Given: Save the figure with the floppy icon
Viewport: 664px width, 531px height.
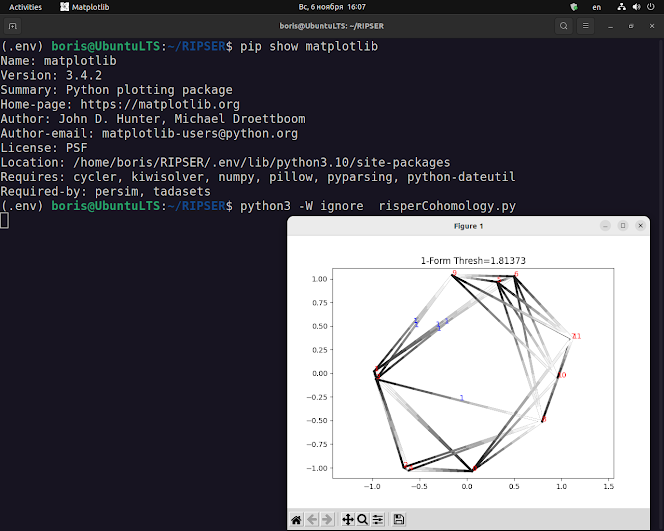Looking at the screenshot, I should [398, 519].
